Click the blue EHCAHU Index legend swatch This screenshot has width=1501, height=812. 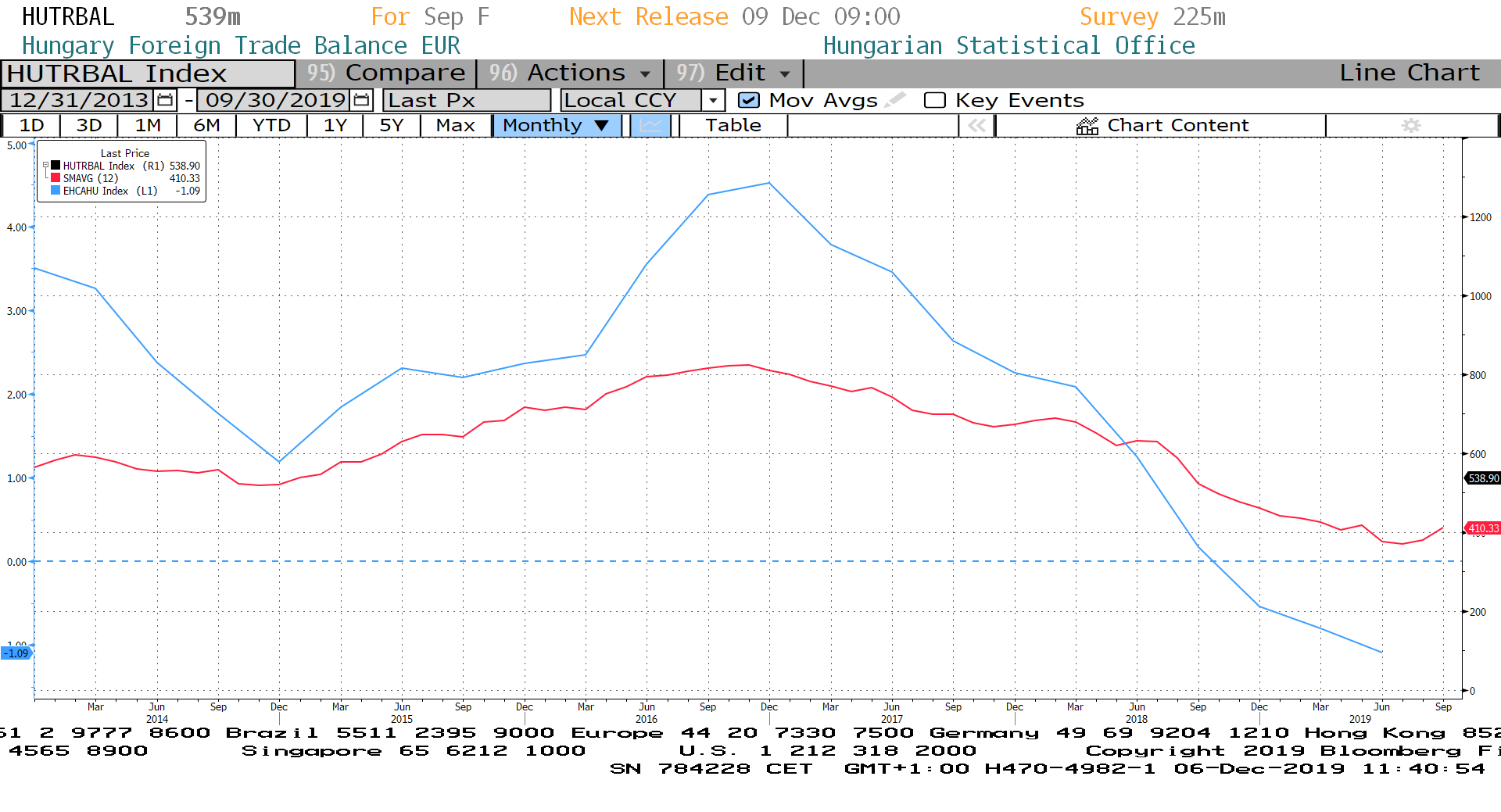[56, 190]
